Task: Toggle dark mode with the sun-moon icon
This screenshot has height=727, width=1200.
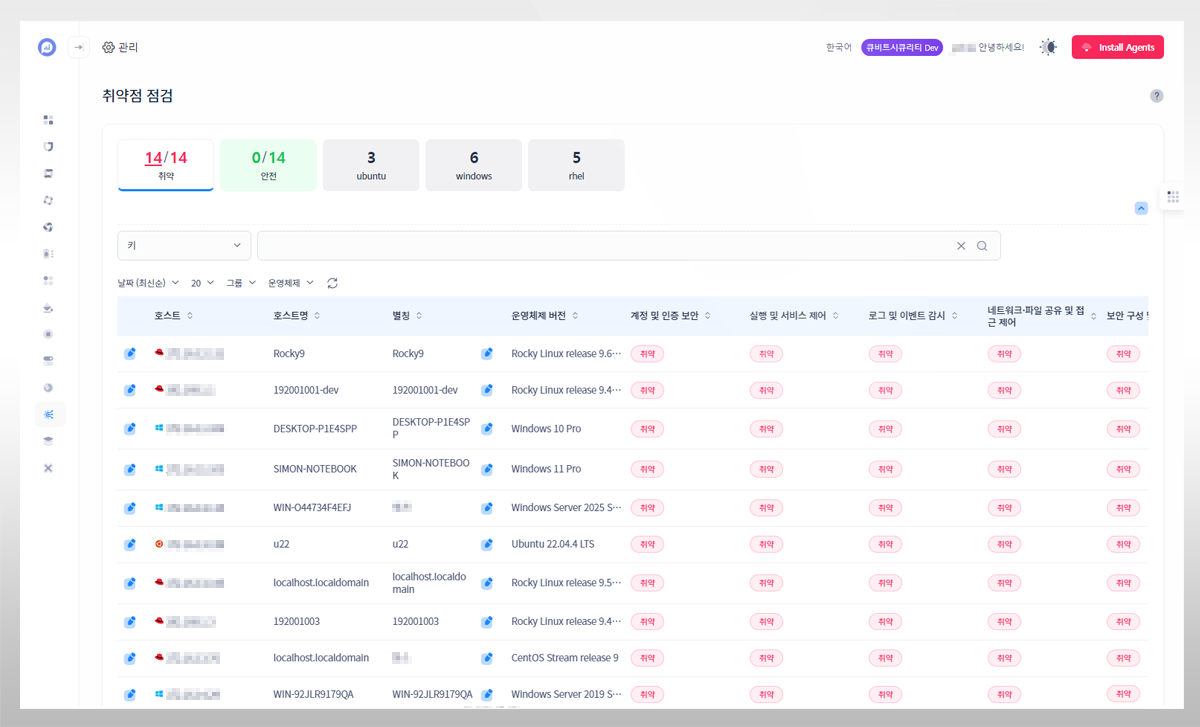Action: pos(1047,47)
